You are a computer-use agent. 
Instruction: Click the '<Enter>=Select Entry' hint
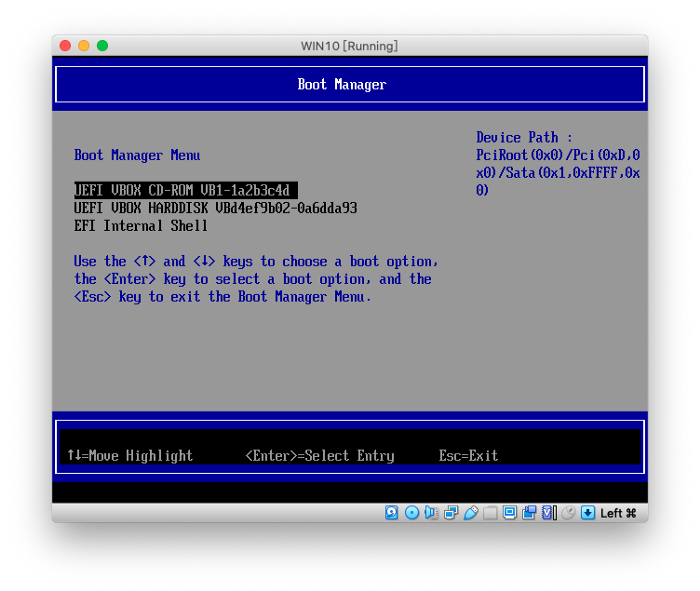click(319, 456)
